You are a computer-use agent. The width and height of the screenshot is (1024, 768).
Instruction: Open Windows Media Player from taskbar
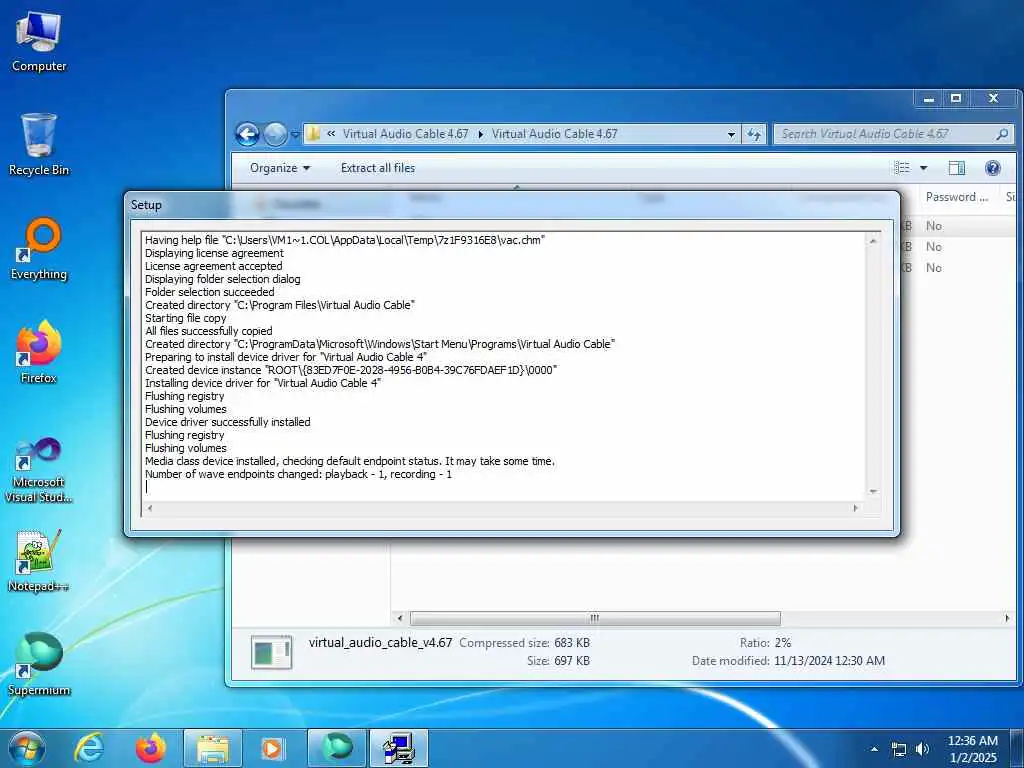click(x=272, y=748)
